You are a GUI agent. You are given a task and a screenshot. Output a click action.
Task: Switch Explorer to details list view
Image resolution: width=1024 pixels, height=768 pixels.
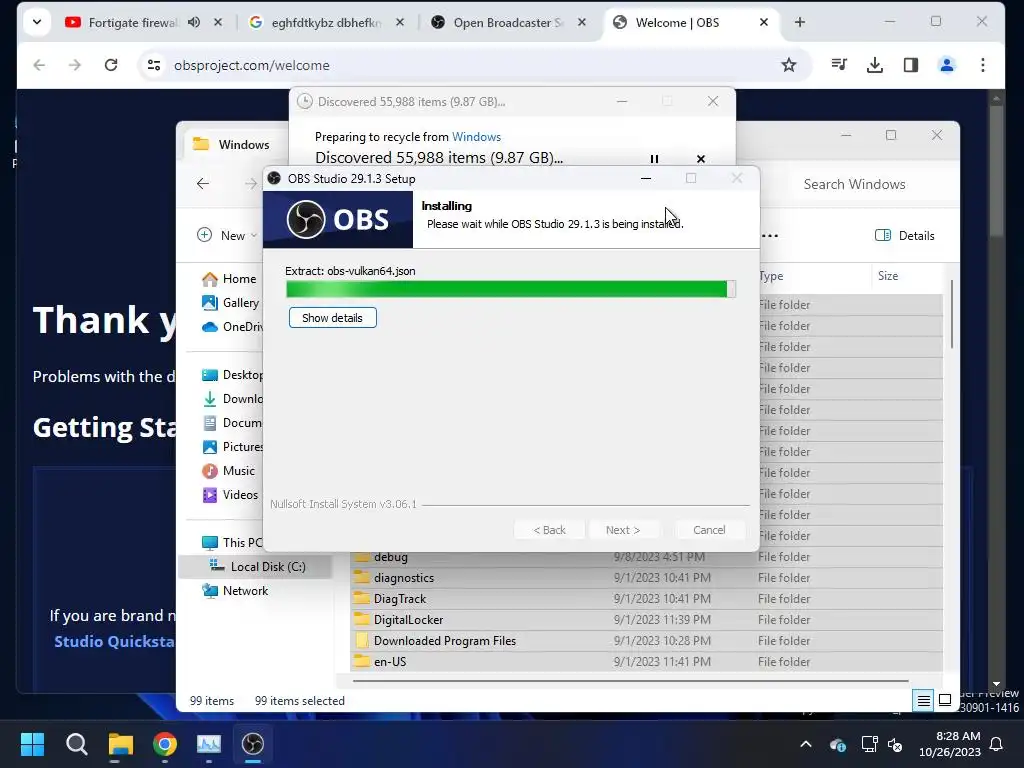[x=923, y=701]
